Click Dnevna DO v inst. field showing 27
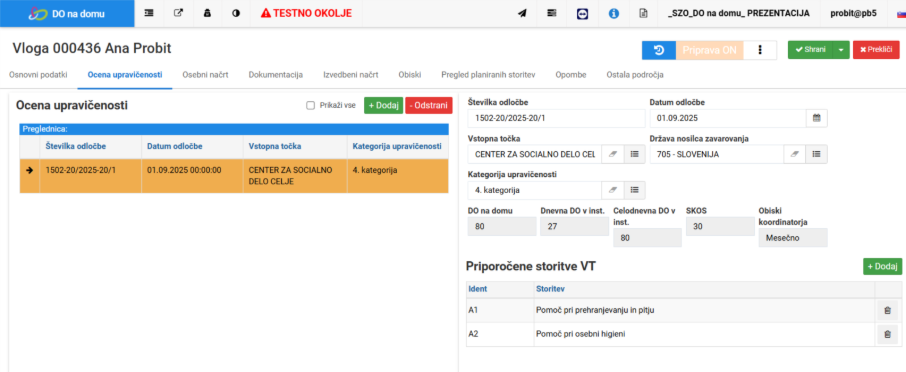 [x=574, y=226]
